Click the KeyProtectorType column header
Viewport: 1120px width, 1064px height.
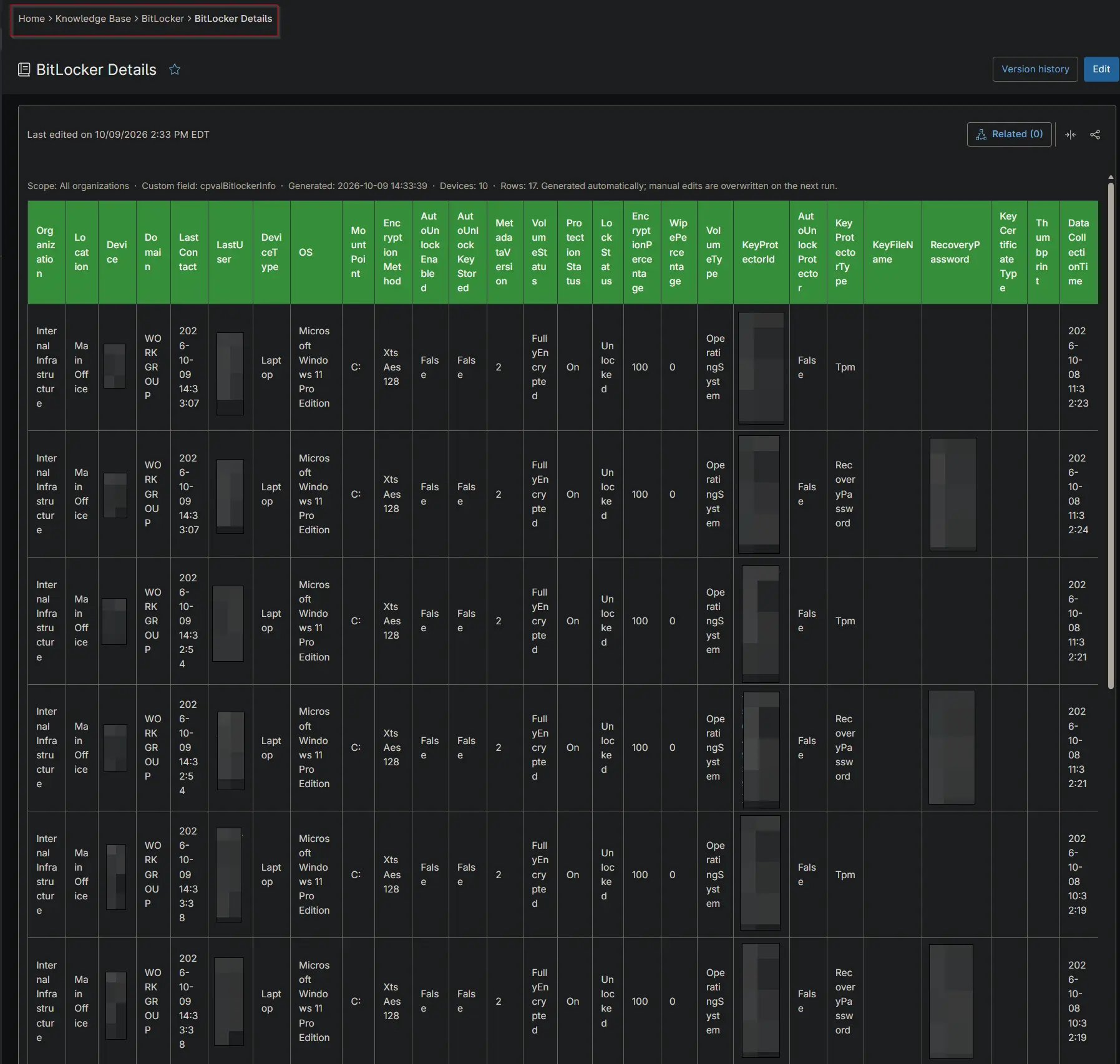(845, 252)
